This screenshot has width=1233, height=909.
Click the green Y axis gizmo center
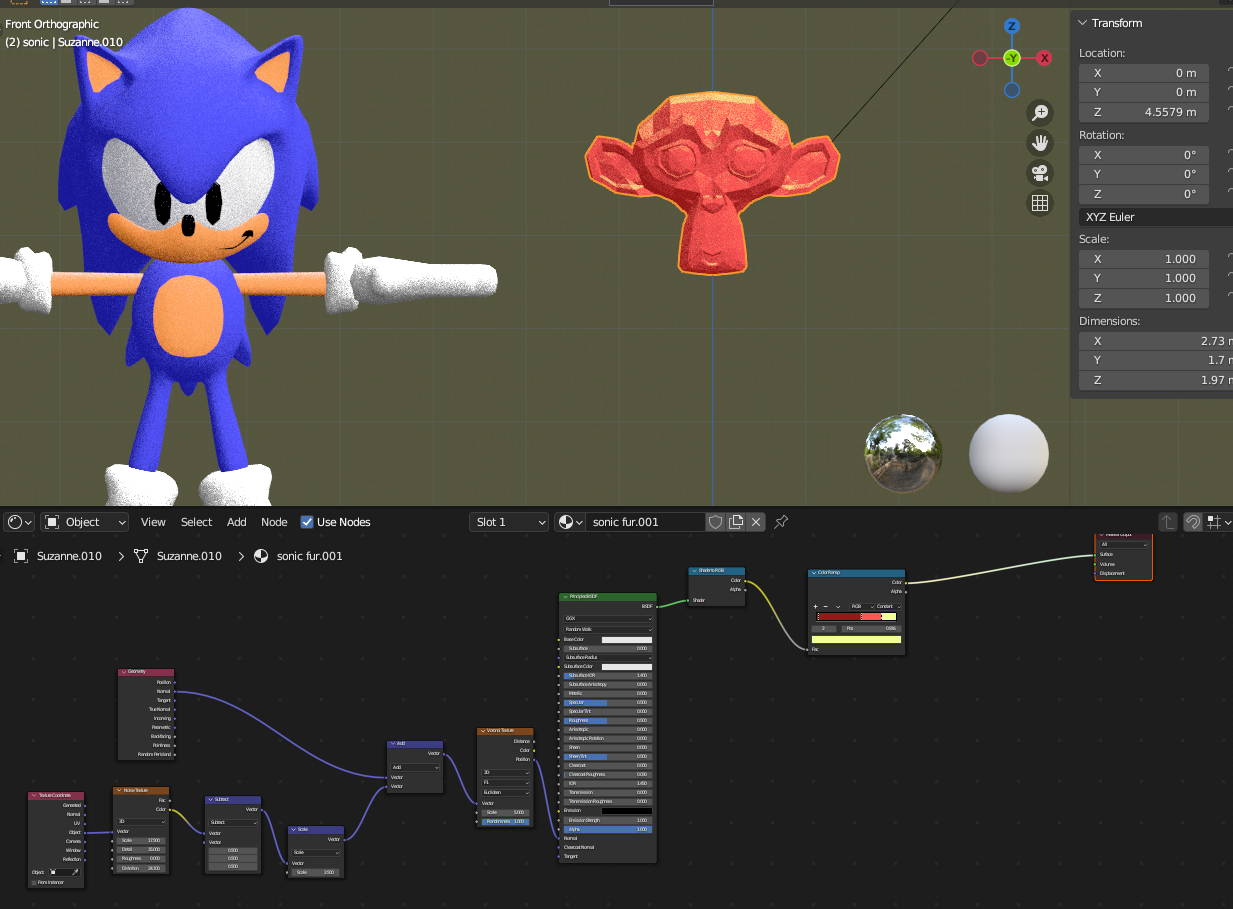1012,58
